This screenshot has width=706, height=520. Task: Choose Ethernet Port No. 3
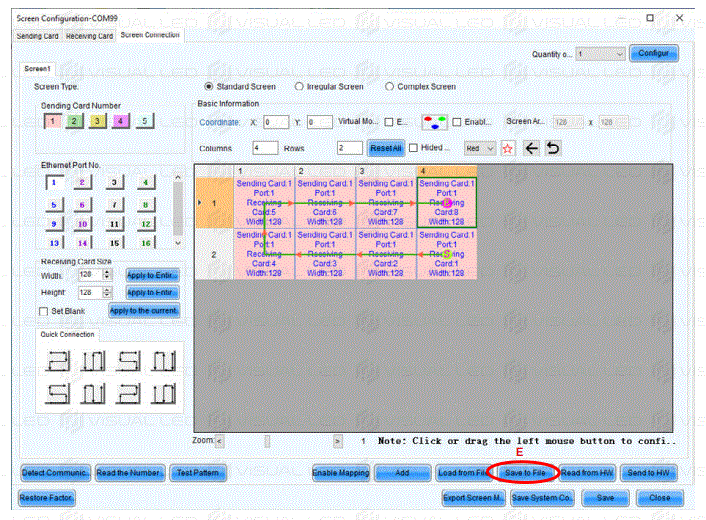[114, 182]
